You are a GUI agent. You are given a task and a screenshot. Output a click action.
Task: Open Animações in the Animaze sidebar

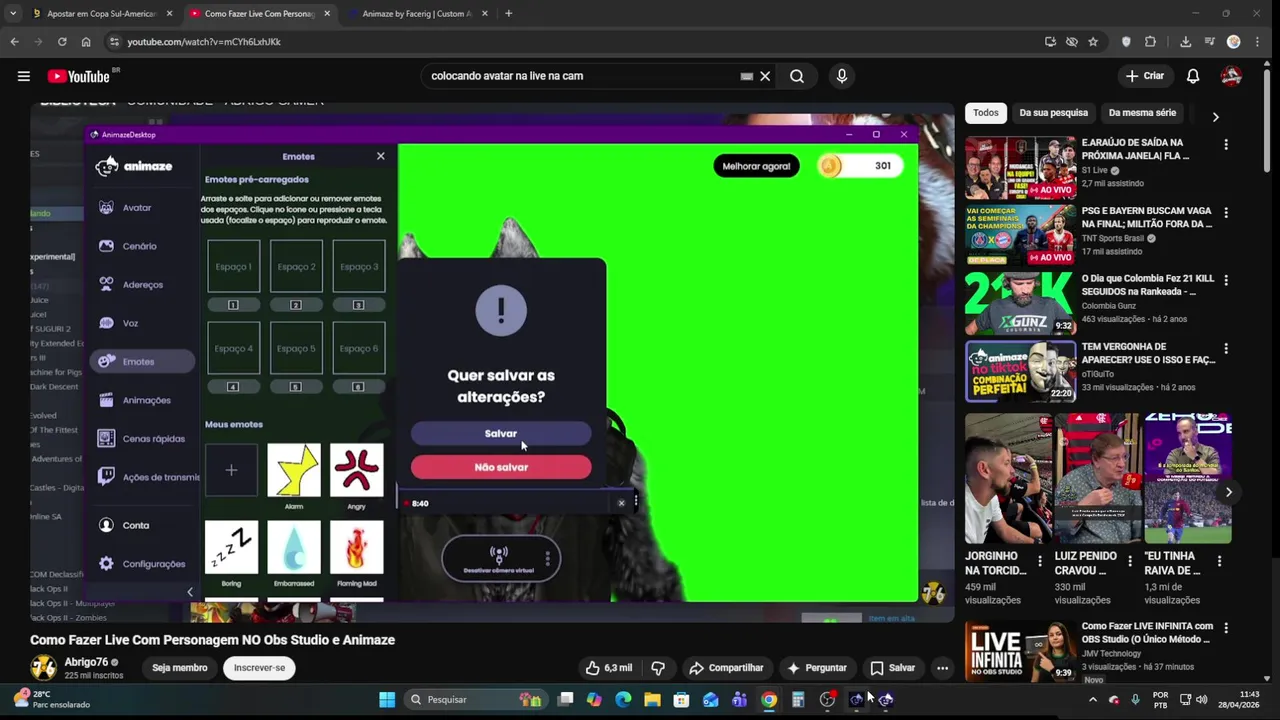(x=146, y=400)
